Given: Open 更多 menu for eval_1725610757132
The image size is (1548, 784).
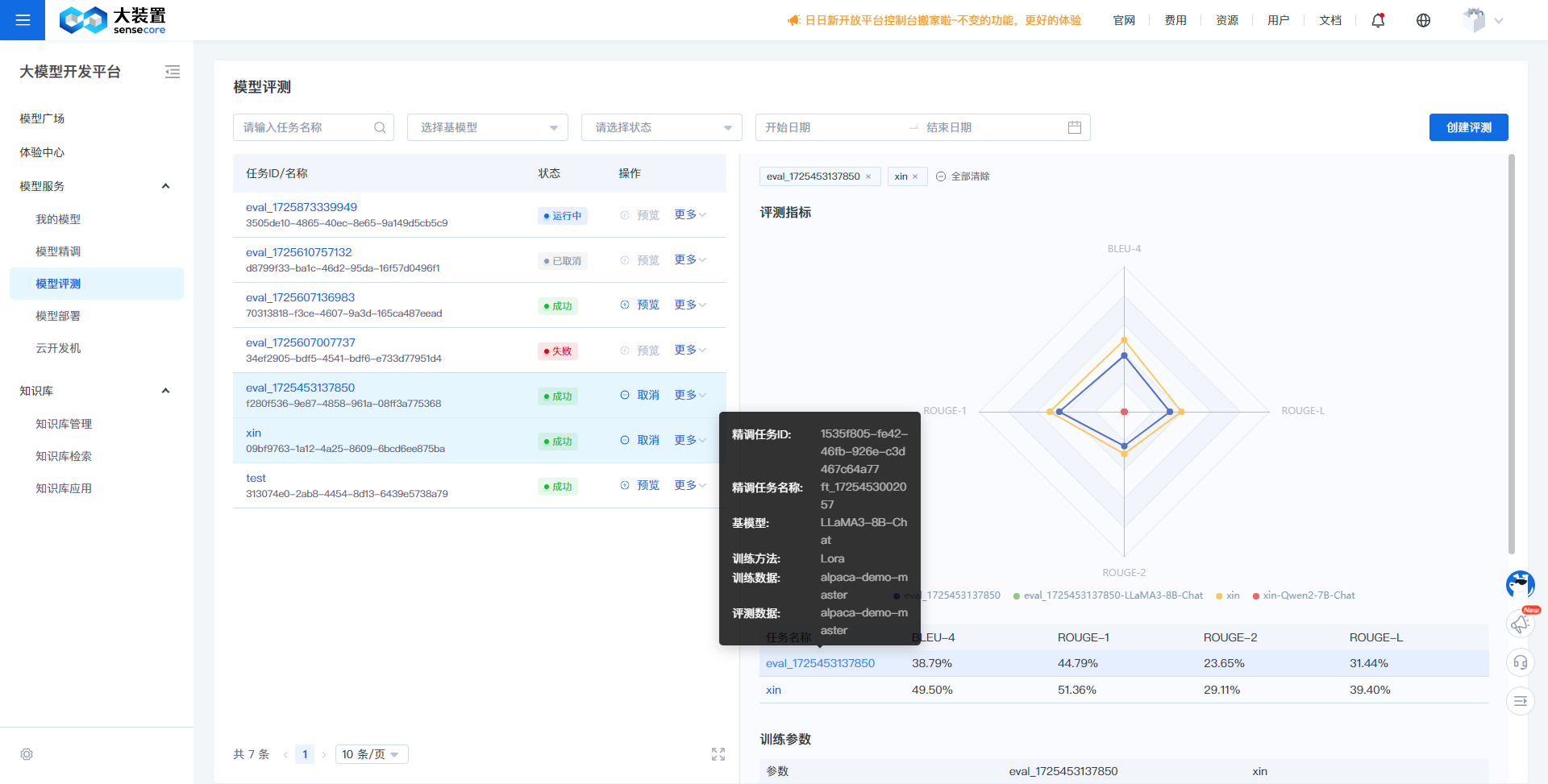Looking at the screenshot, I should point(690,259).
